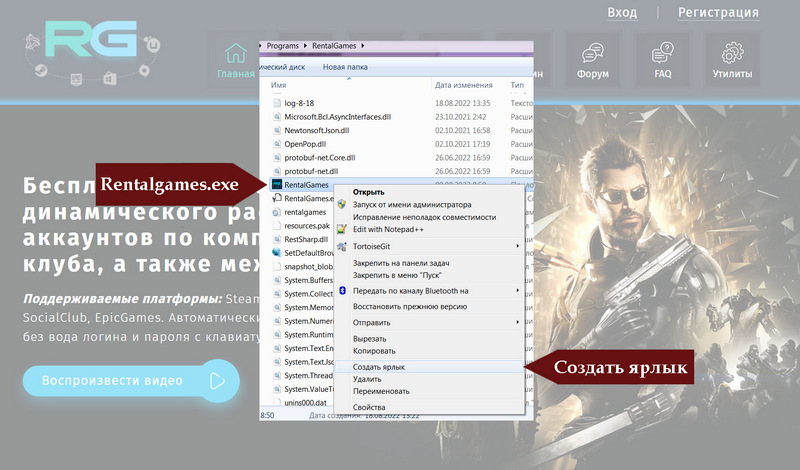Open the Форум nav item
The image size is (800, 470).
tap(593, 61)
